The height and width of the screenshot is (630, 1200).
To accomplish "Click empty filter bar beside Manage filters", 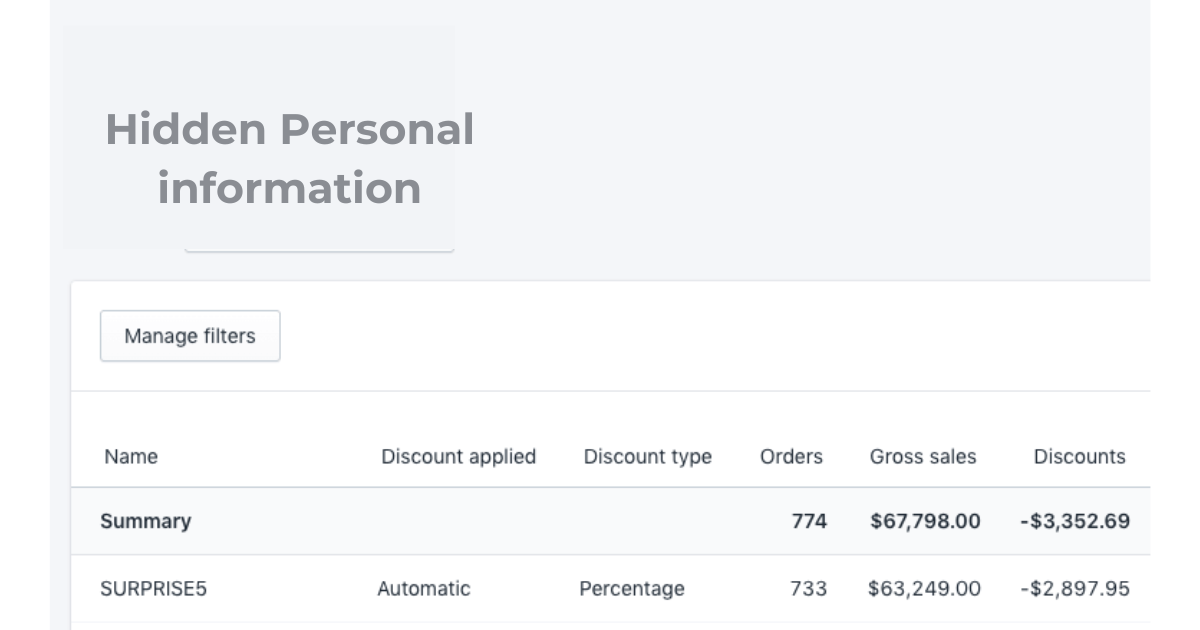I will click(x=700, y=336).
